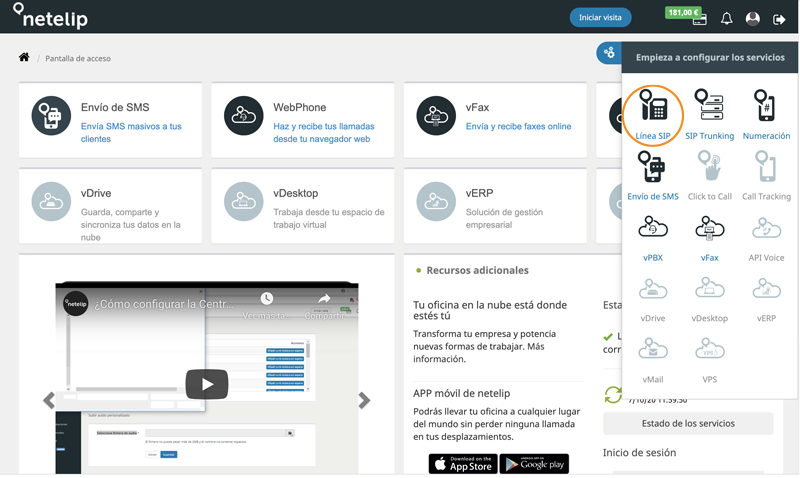The width and height of the screenshot is (800, 478).
Task: Open the notifications bell
Action: click(x=727, y=19)
